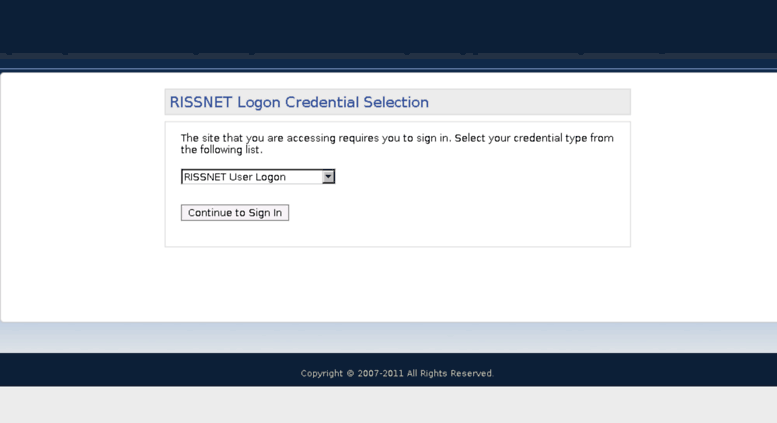Click the pale blue gradient strip above the footer

click(388, 338)
